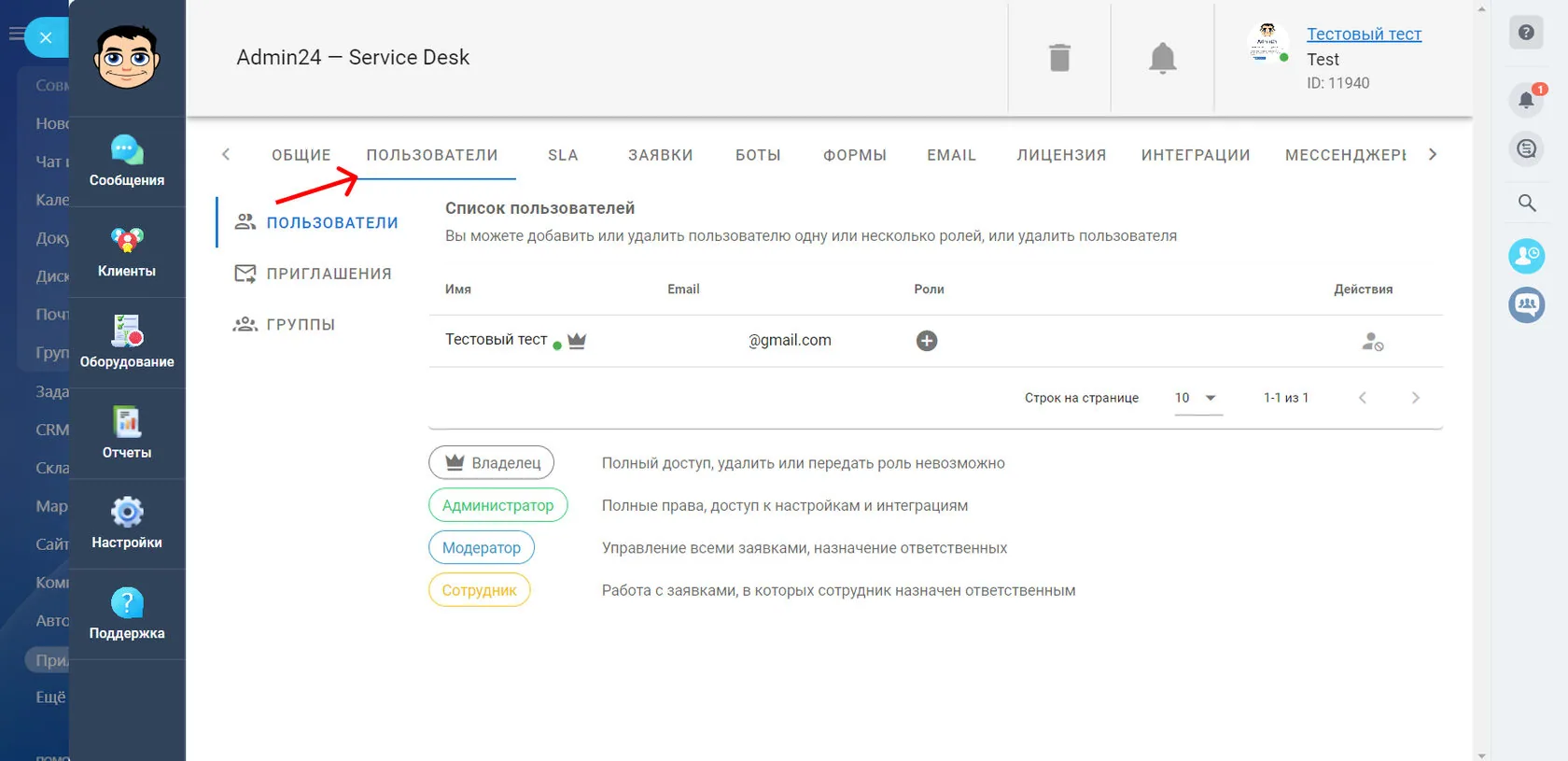Go to next page of user list

click(1416, 398)
